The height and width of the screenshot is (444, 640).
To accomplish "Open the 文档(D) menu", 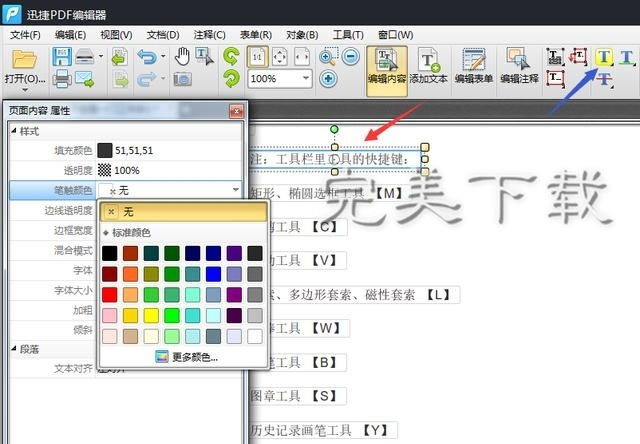I will coord(163,35).
